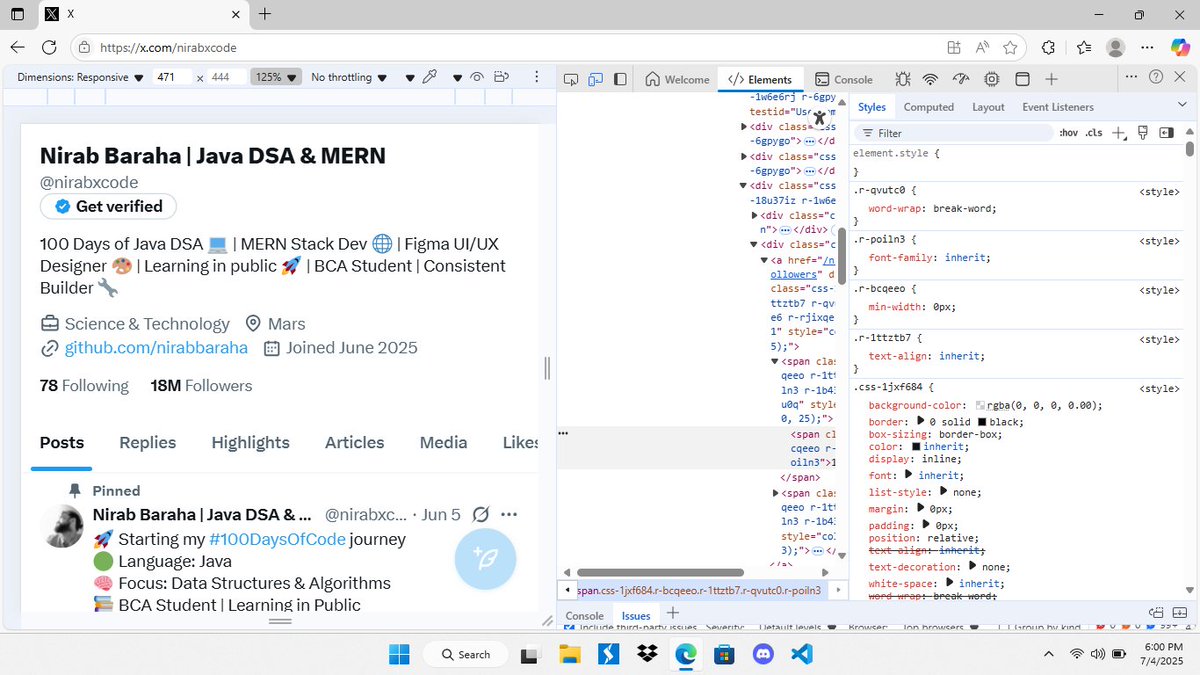Open the Application panel icon
The width and height of the screenshot is (1200, 675).
1022,79
